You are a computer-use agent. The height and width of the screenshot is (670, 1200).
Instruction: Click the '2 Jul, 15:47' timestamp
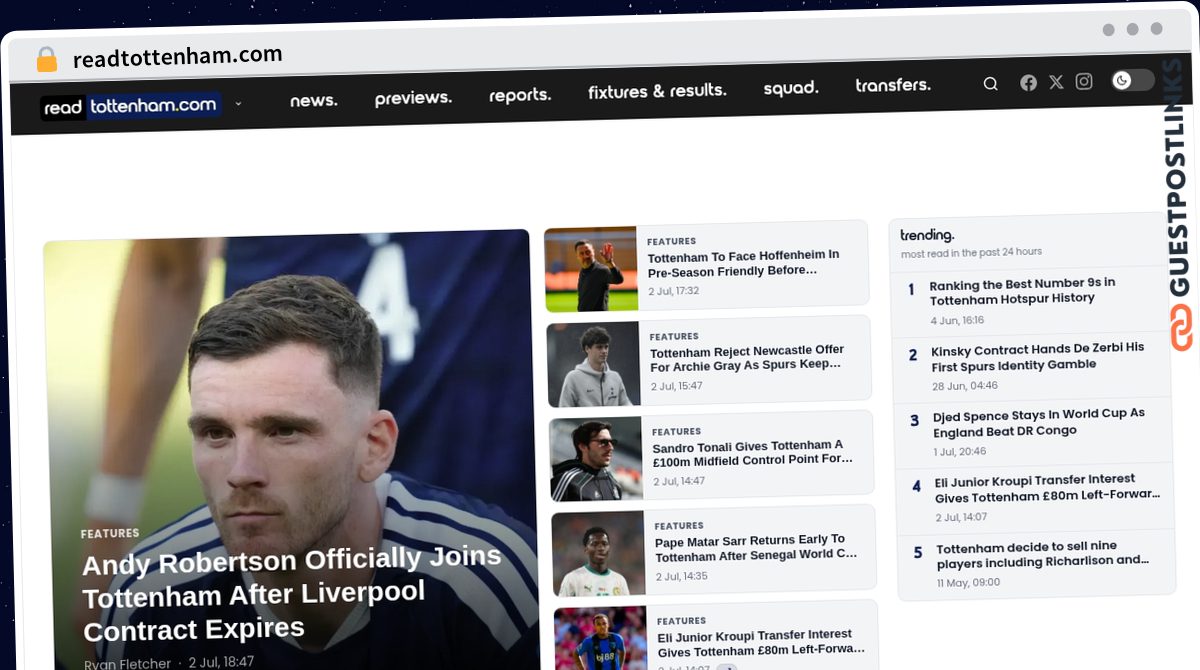pos(677,386)
